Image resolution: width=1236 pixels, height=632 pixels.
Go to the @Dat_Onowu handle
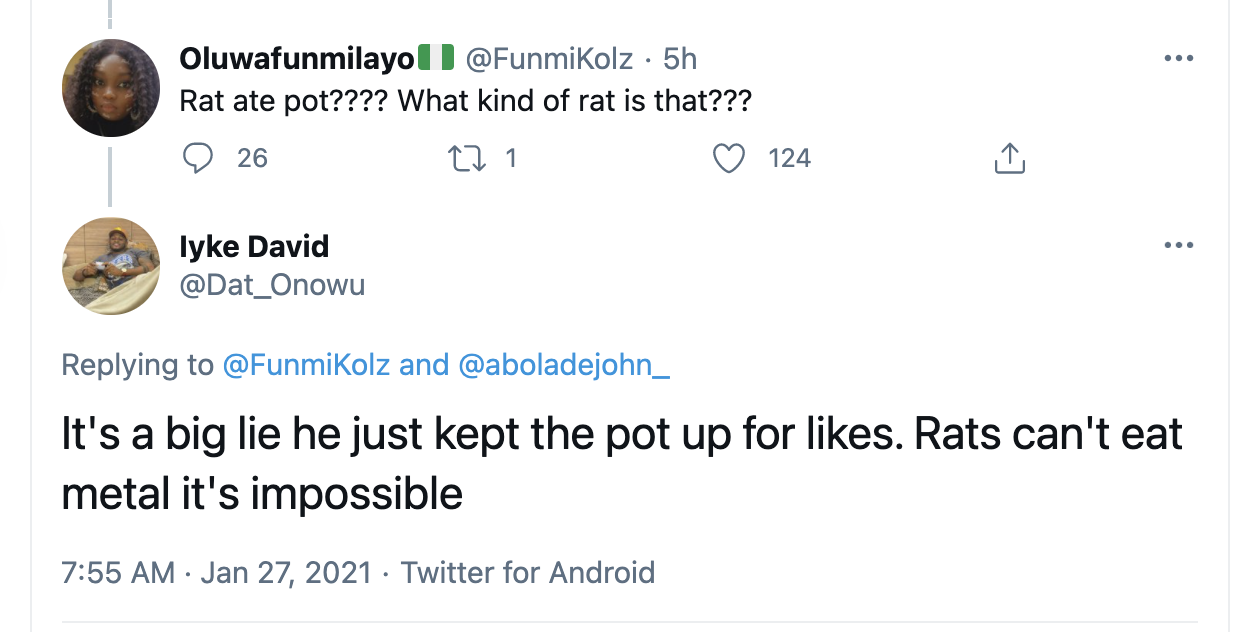pyautogui.click(x=272, y=285)
